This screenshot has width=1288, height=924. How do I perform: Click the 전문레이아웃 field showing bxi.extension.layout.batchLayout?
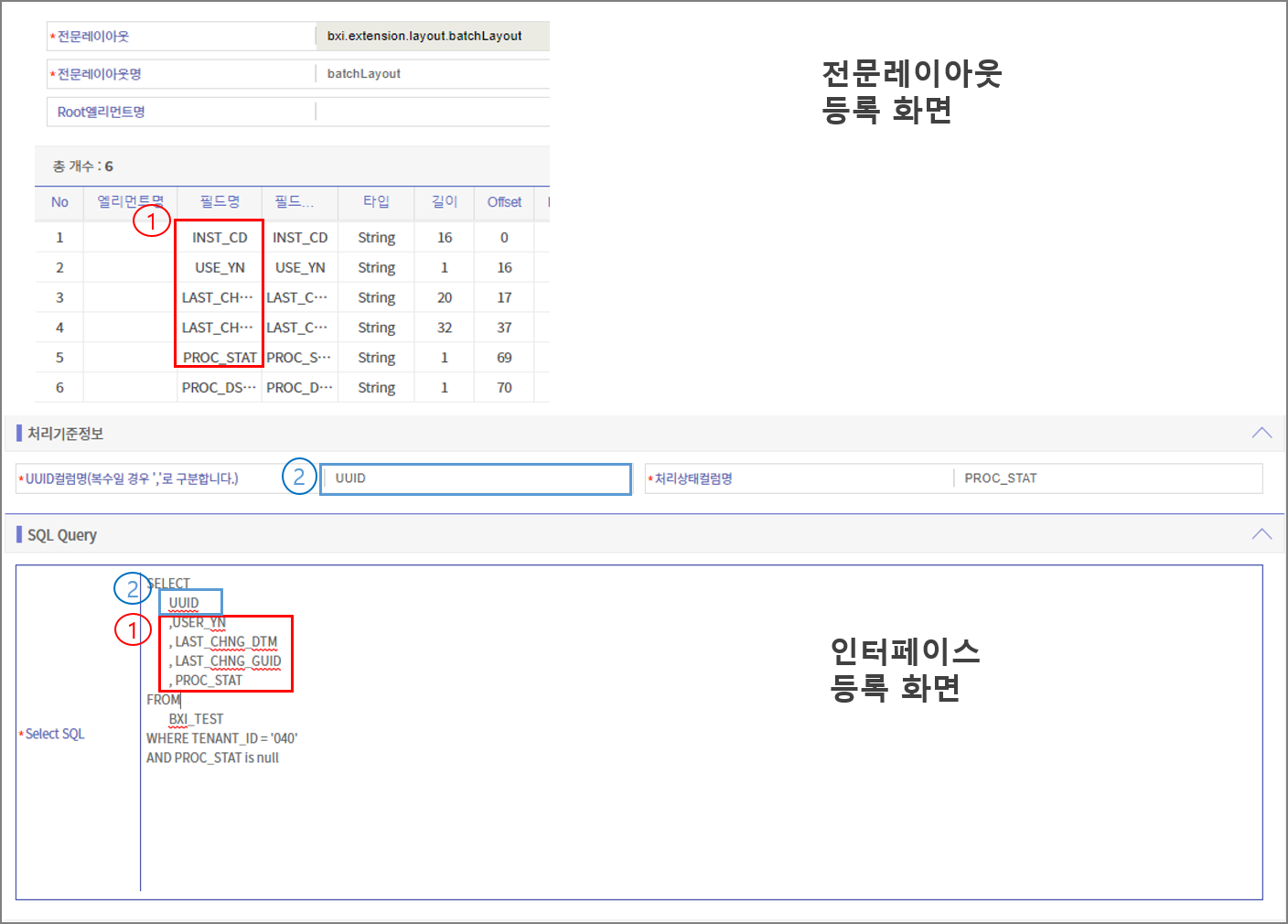(433, 36)
